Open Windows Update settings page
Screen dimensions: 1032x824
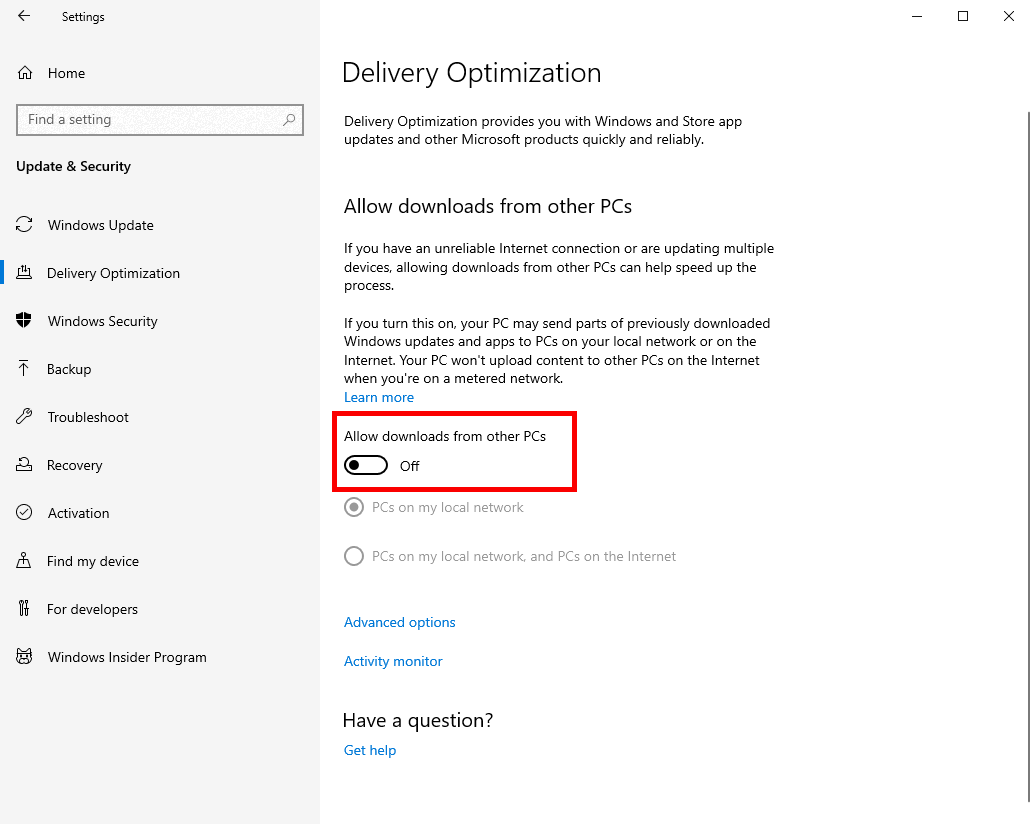(160, 225)
